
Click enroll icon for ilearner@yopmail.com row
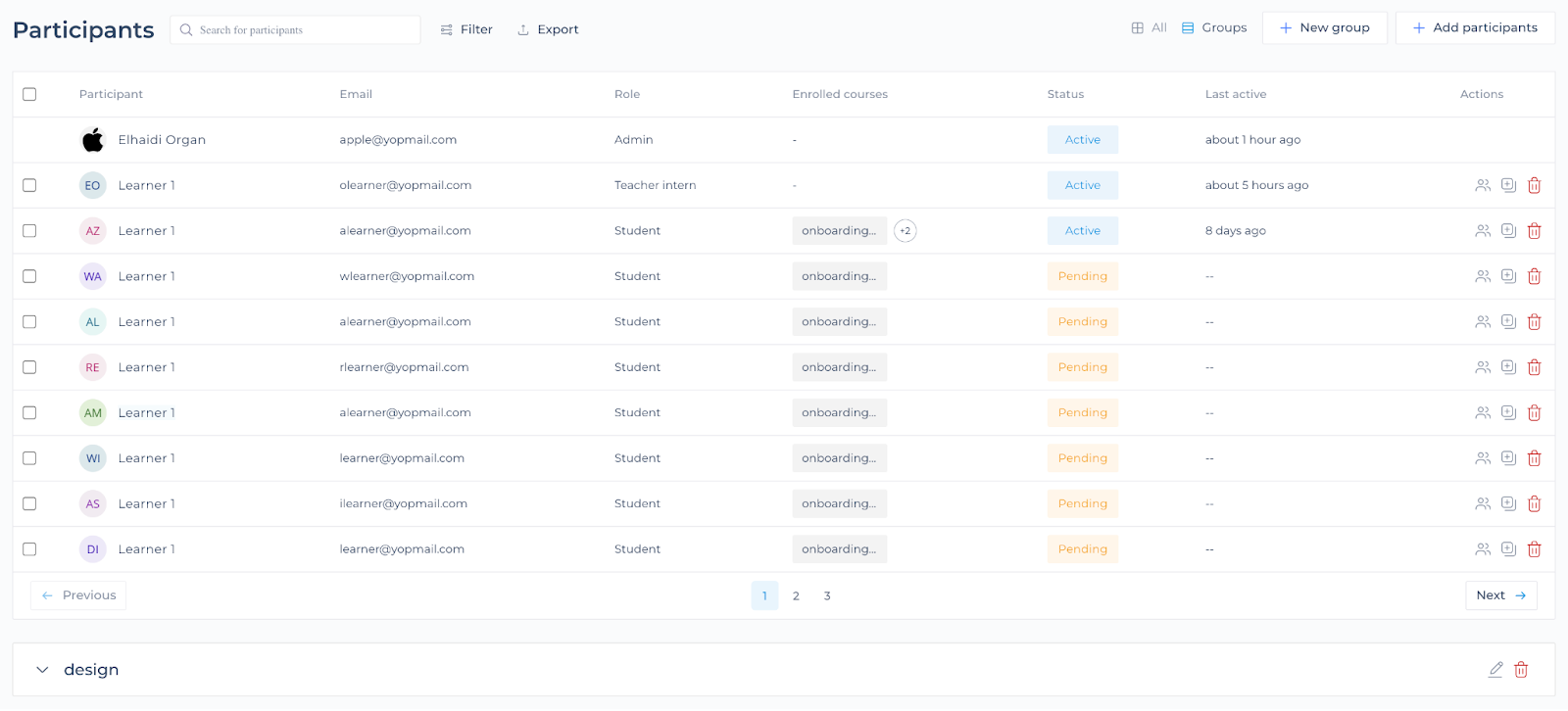pyautogui.click(x=1509, y=504)
